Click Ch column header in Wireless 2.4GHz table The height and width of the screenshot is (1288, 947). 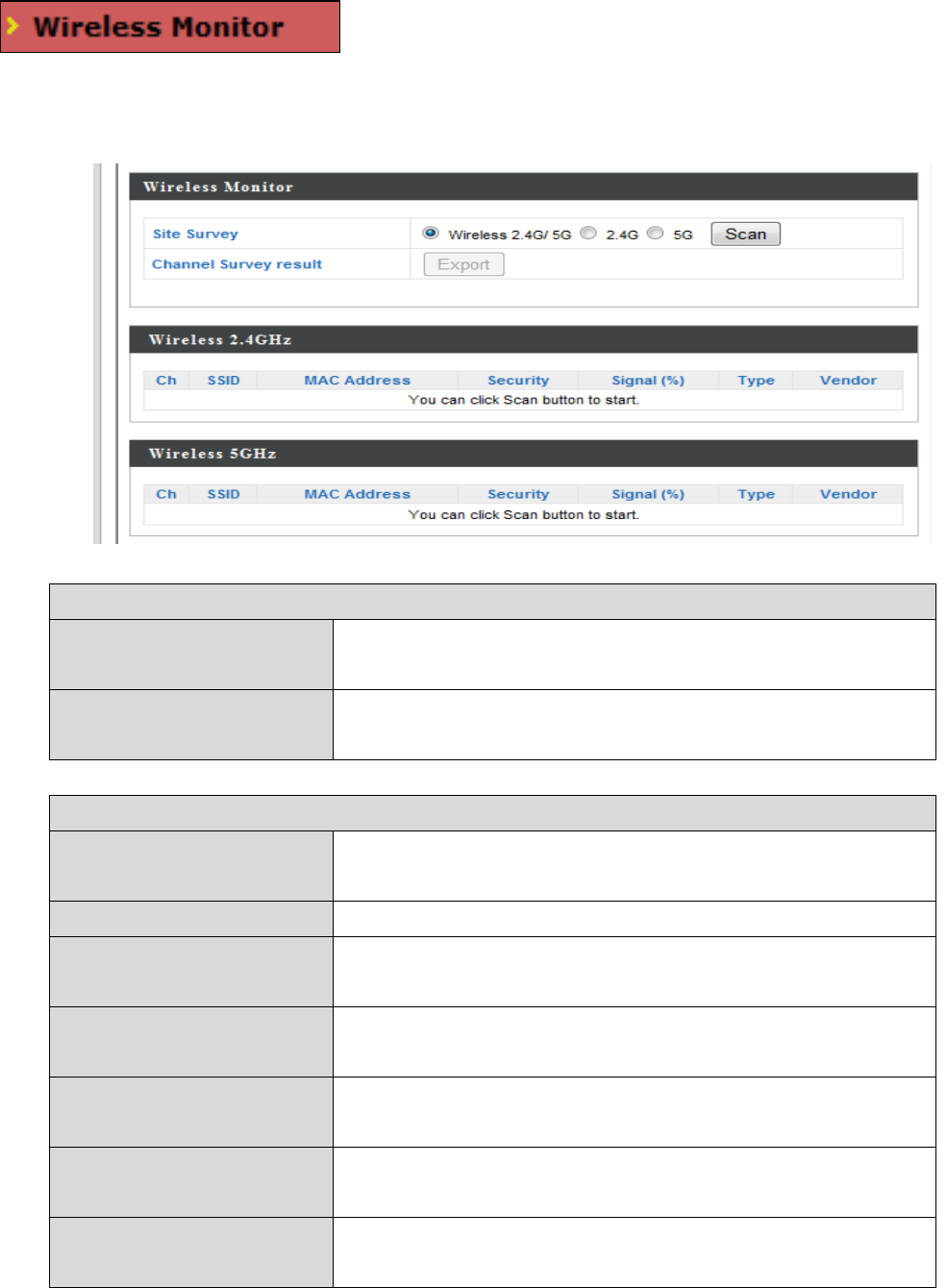point(166,381)
